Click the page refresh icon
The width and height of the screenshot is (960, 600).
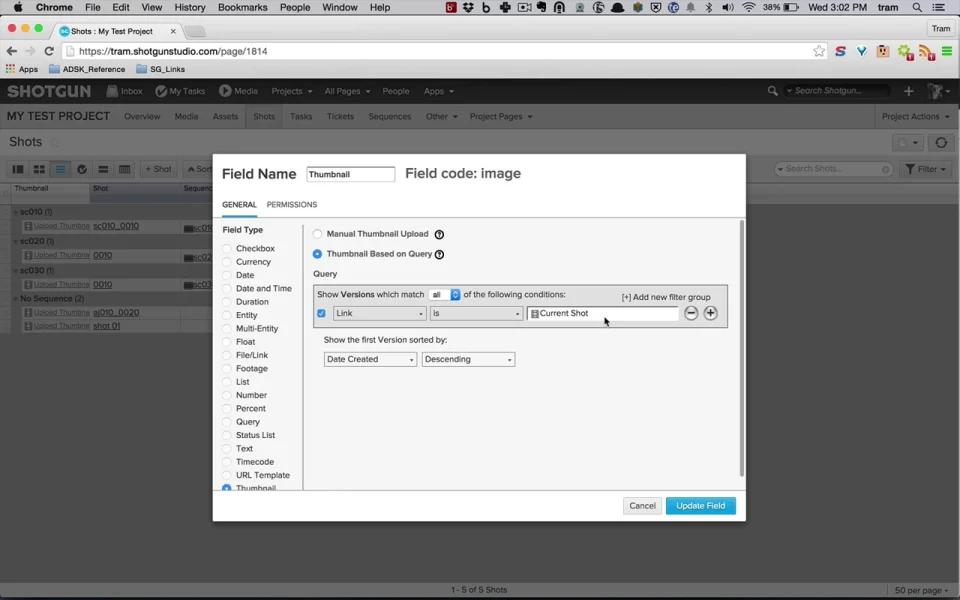(941, 143)
